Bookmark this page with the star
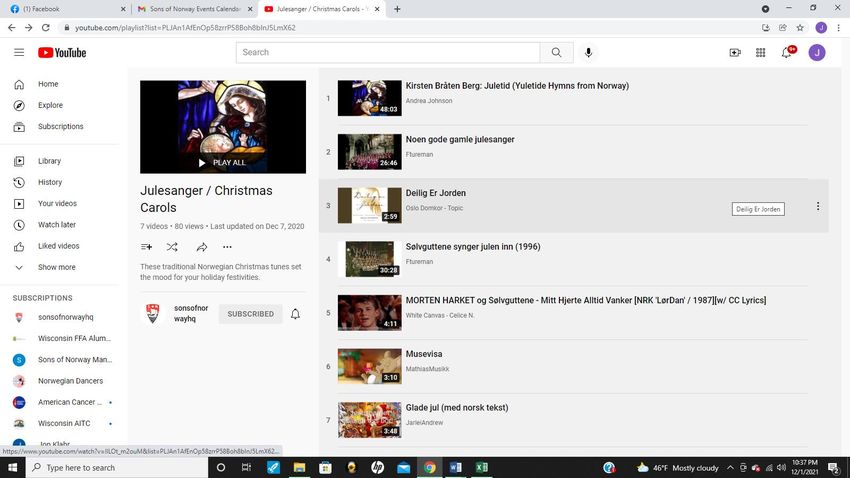This screenshot has height=478, width=850. click(800, 28)
